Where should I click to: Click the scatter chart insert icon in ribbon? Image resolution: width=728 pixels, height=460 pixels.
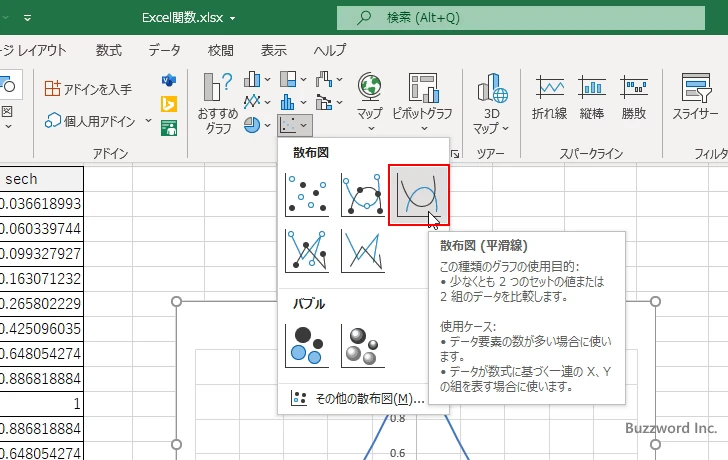point(288,125)
